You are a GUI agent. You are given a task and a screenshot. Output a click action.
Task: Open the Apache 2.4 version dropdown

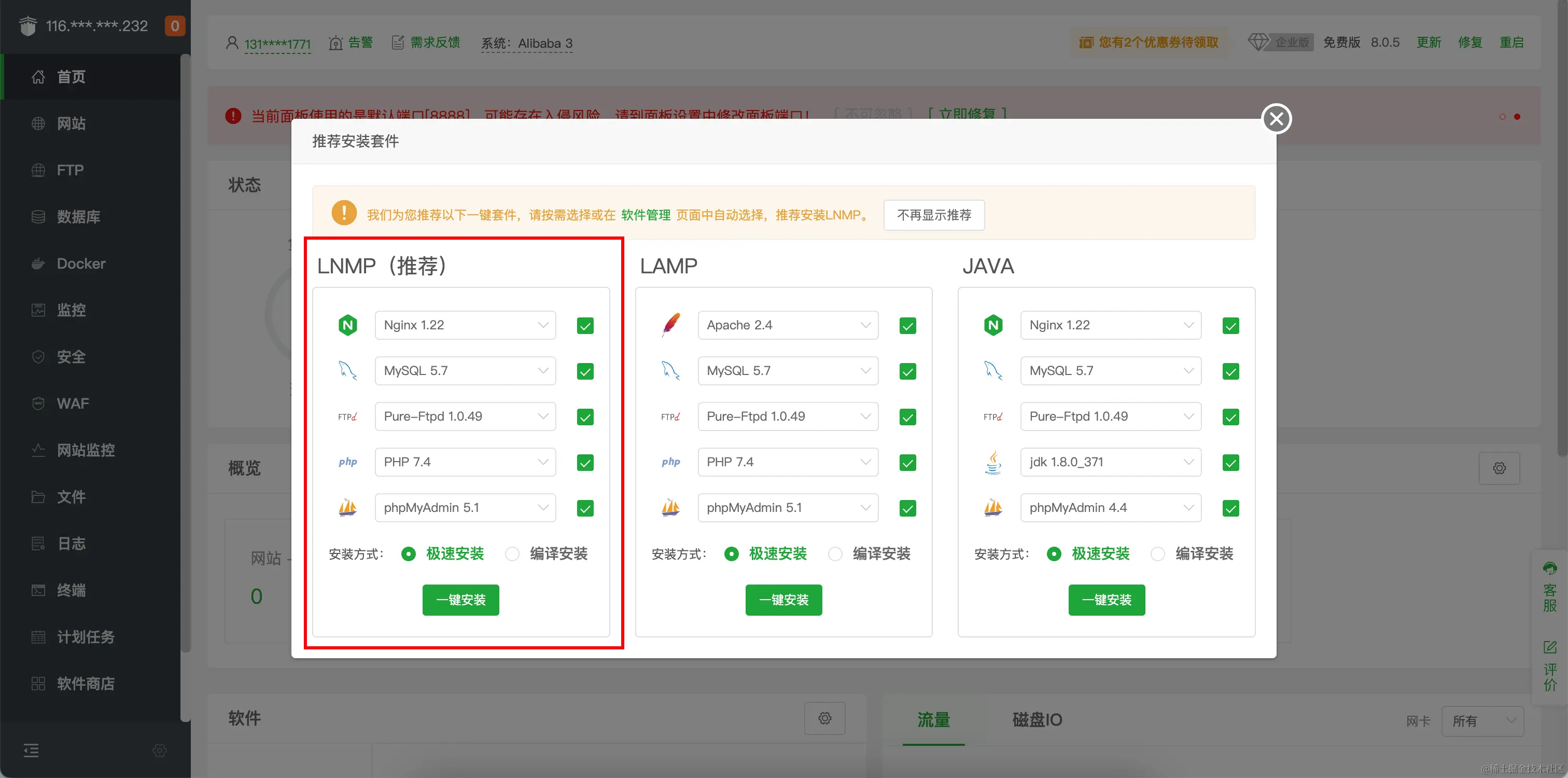[x=788, y=325]
